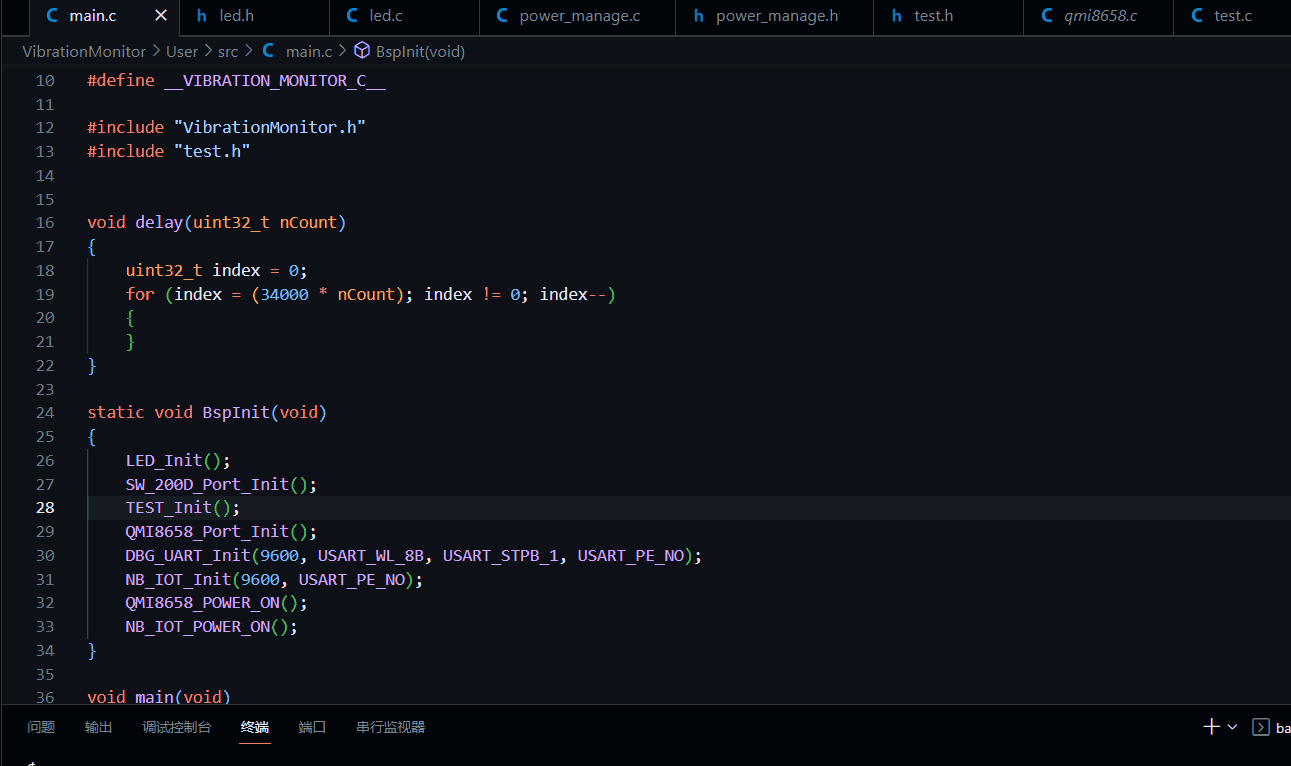Screen dimensions: 1291x766
Task: Click the uint32_t index = 0; line
Action: [217, 271]
